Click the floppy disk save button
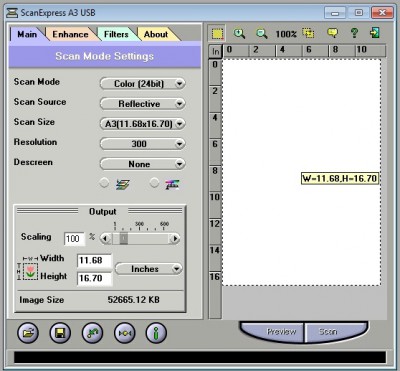Screen dimensions: 400x371 tap(60, 333)
